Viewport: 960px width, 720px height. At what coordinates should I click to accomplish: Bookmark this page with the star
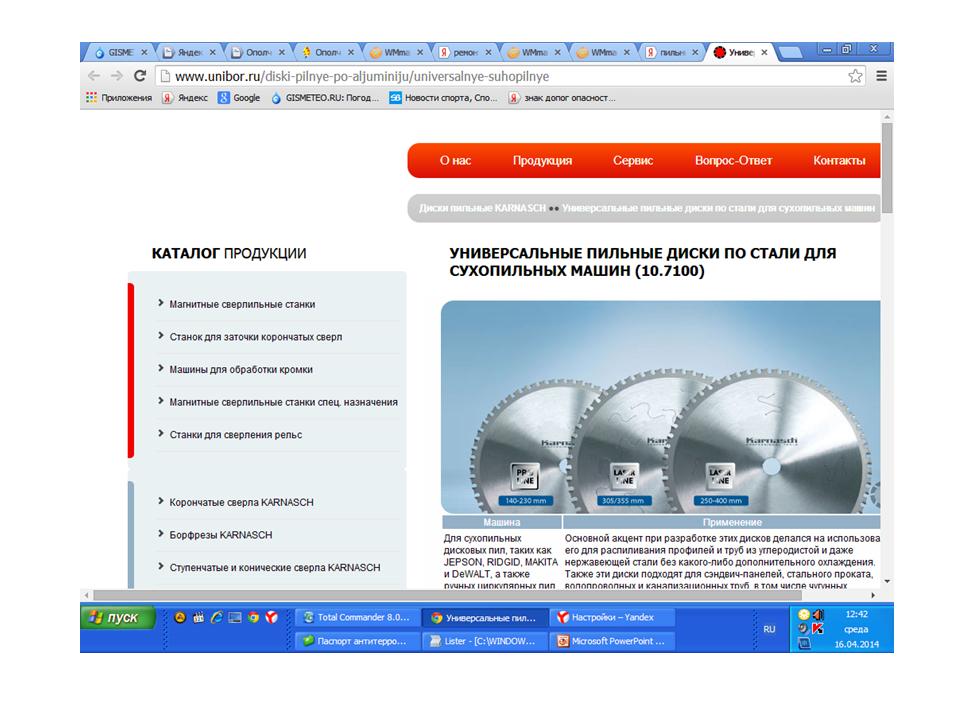[855, 76]
